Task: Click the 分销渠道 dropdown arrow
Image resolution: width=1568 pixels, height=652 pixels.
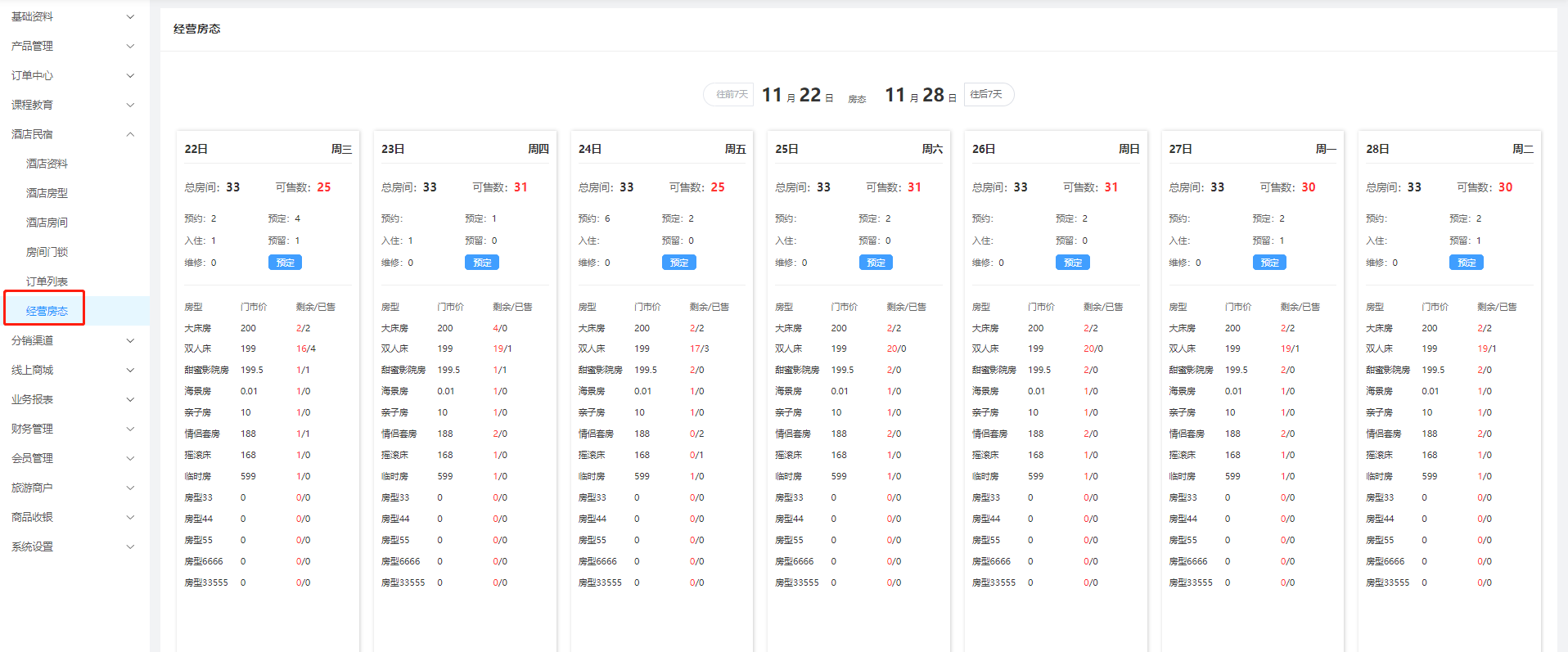Action: point(130,340)
